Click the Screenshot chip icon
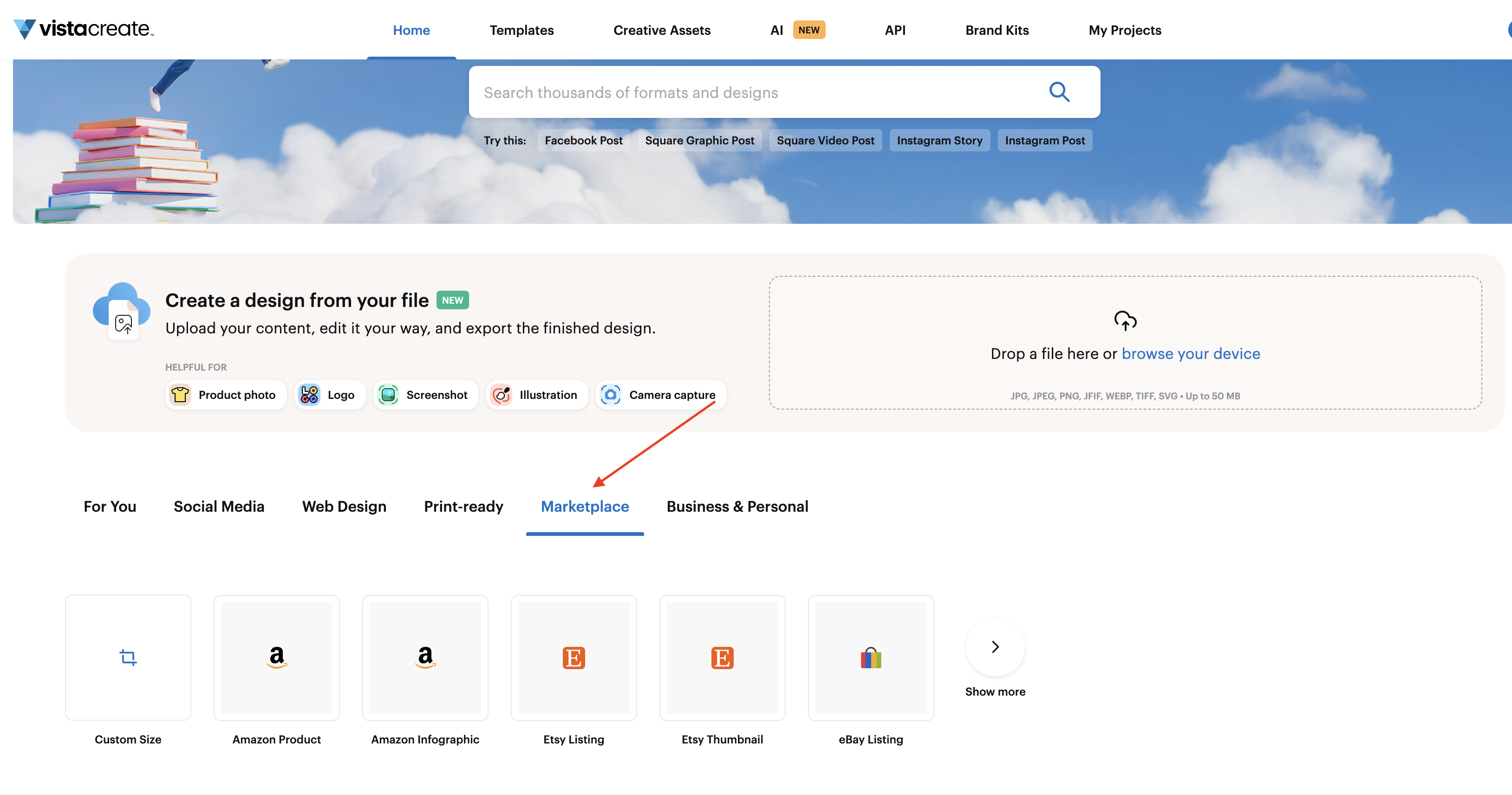The image size is (1512, 795). click(x=388, y=395)
